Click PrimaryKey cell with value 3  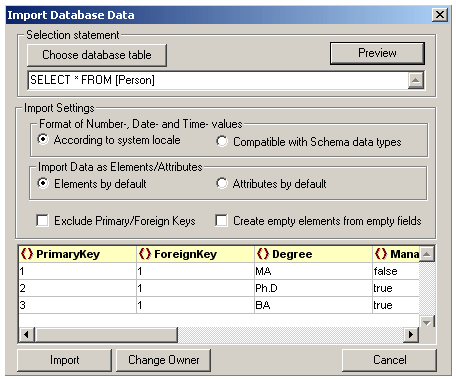click(x=78, y=305)
